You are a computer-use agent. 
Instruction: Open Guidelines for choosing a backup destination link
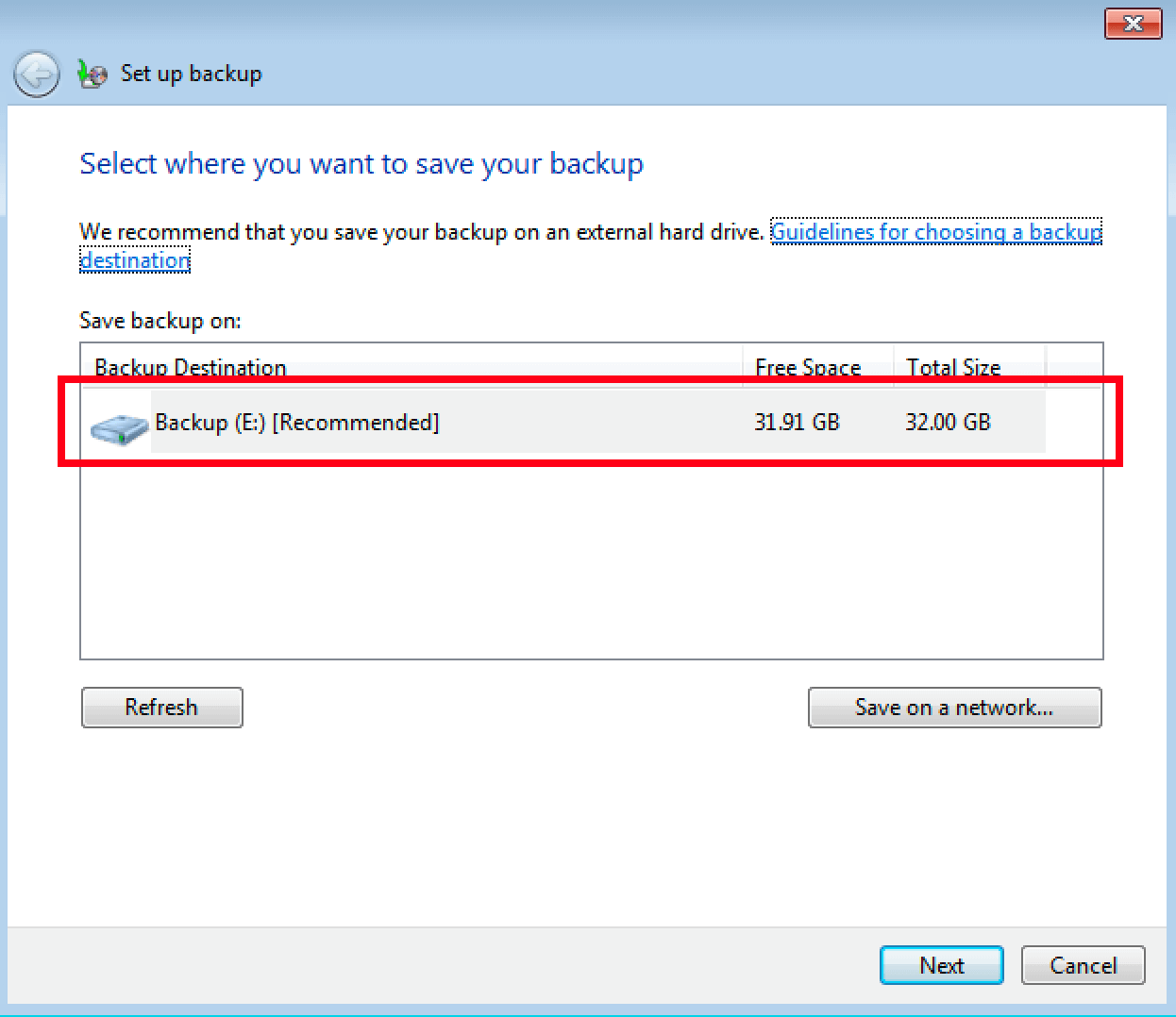935,232
